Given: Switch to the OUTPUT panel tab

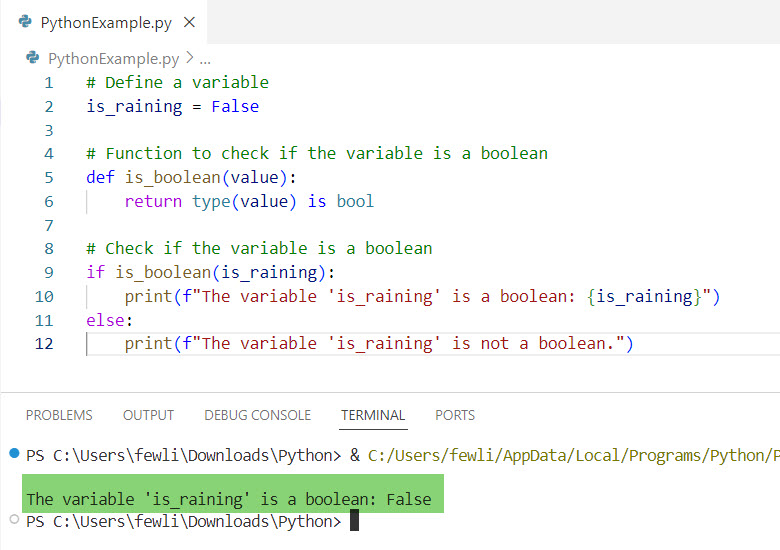Looking at the screenshot, I should (148, 415).
